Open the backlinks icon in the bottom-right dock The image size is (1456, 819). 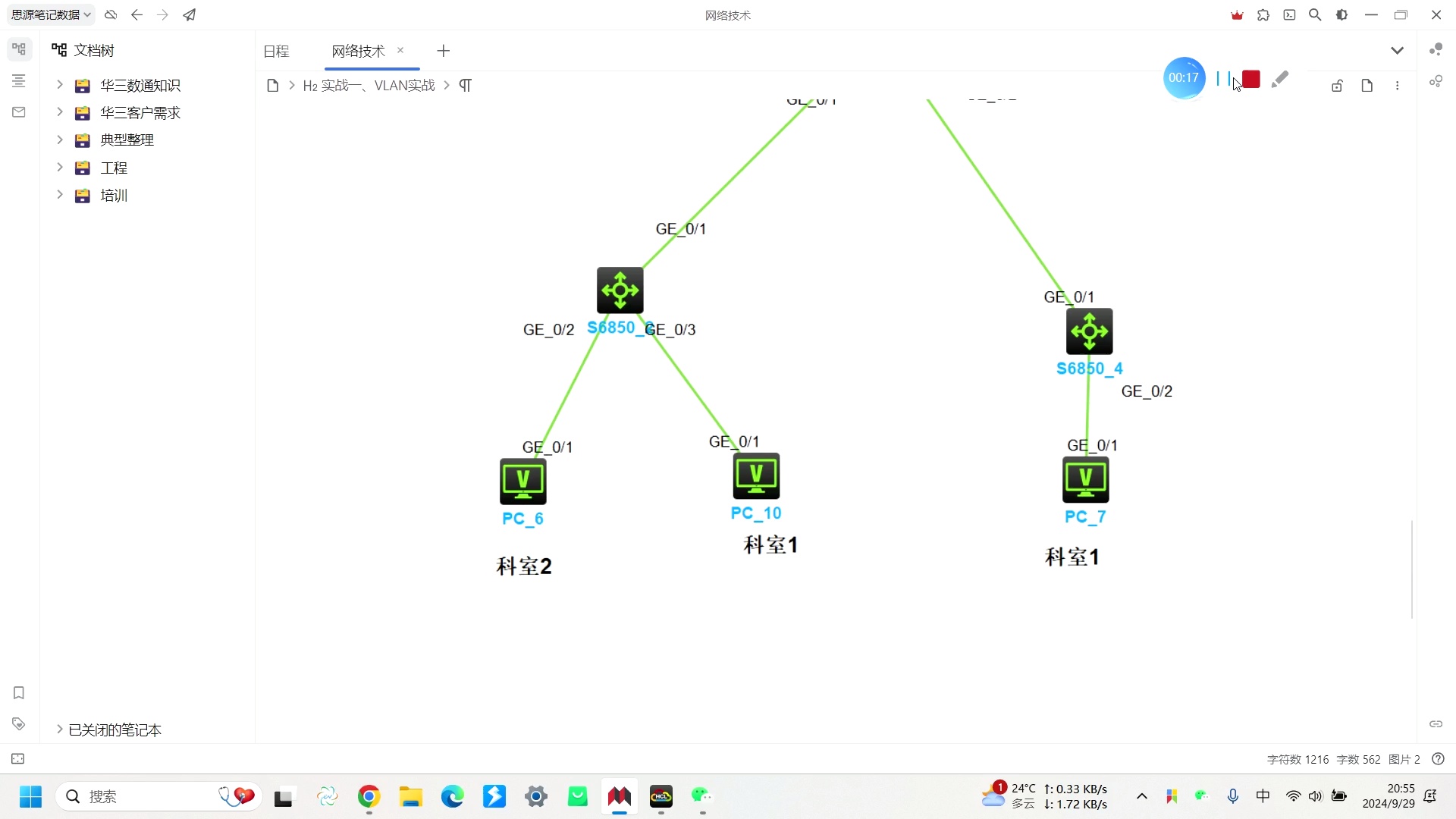point(1436,723)
